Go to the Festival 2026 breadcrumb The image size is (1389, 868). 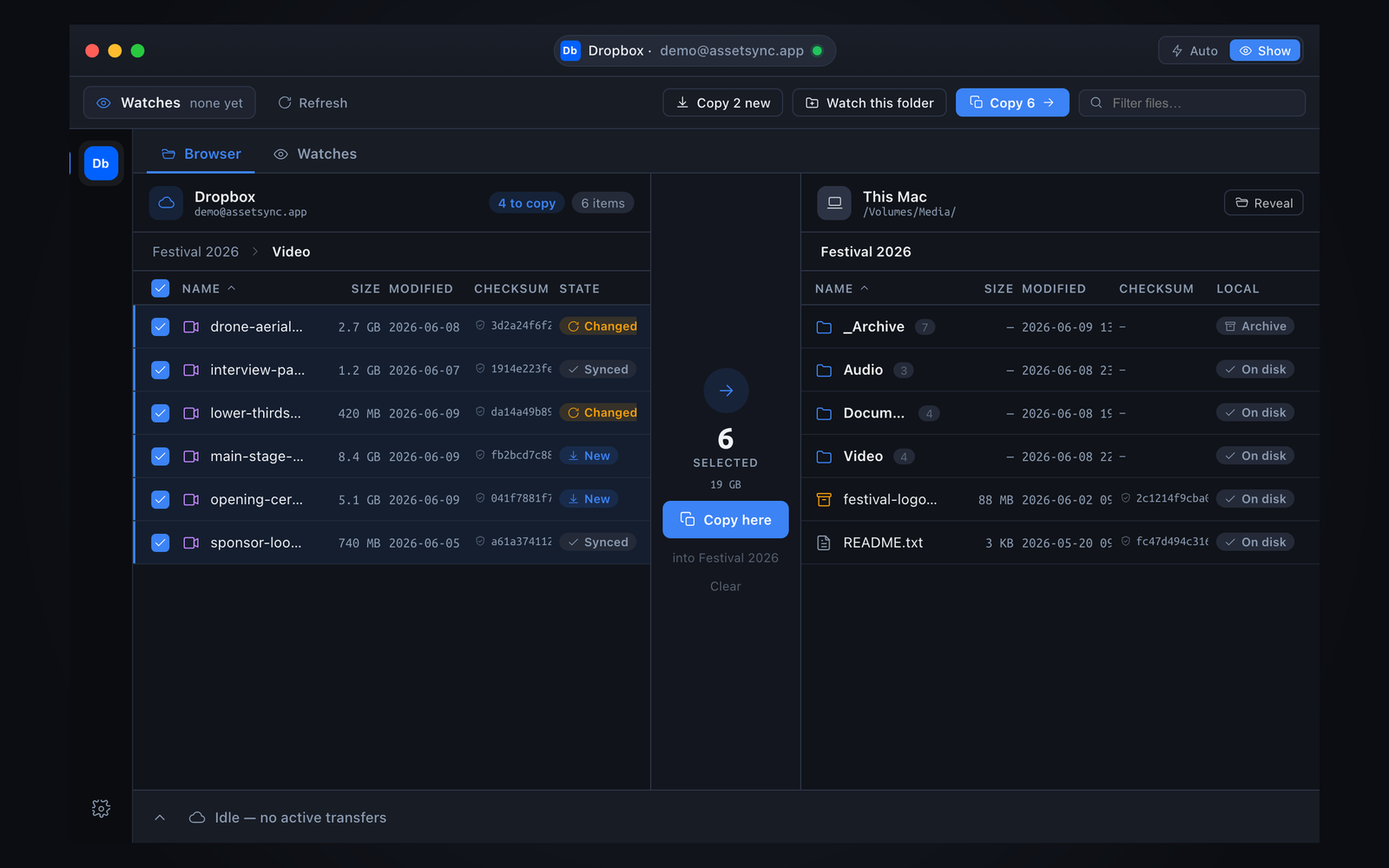pyautogui.click(x=195, y=252)
